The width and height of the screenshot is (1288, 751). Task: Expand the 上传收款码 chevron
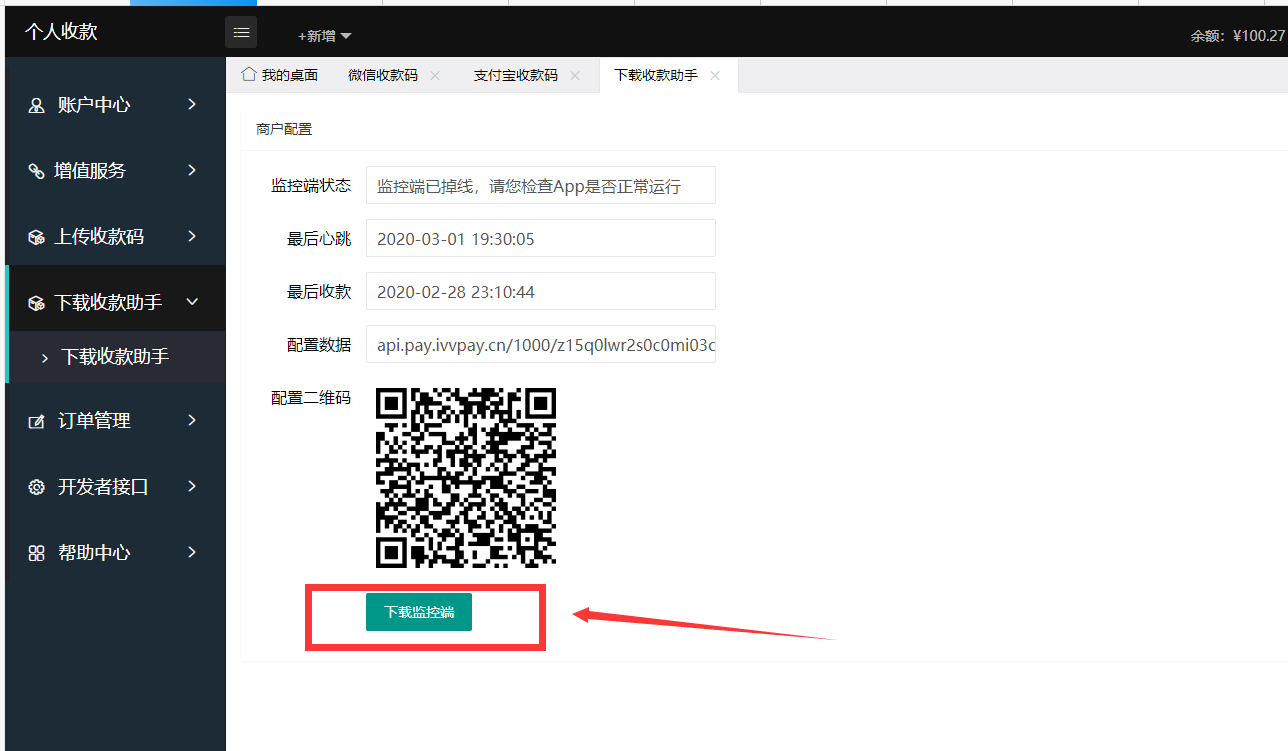coord(192,236)
